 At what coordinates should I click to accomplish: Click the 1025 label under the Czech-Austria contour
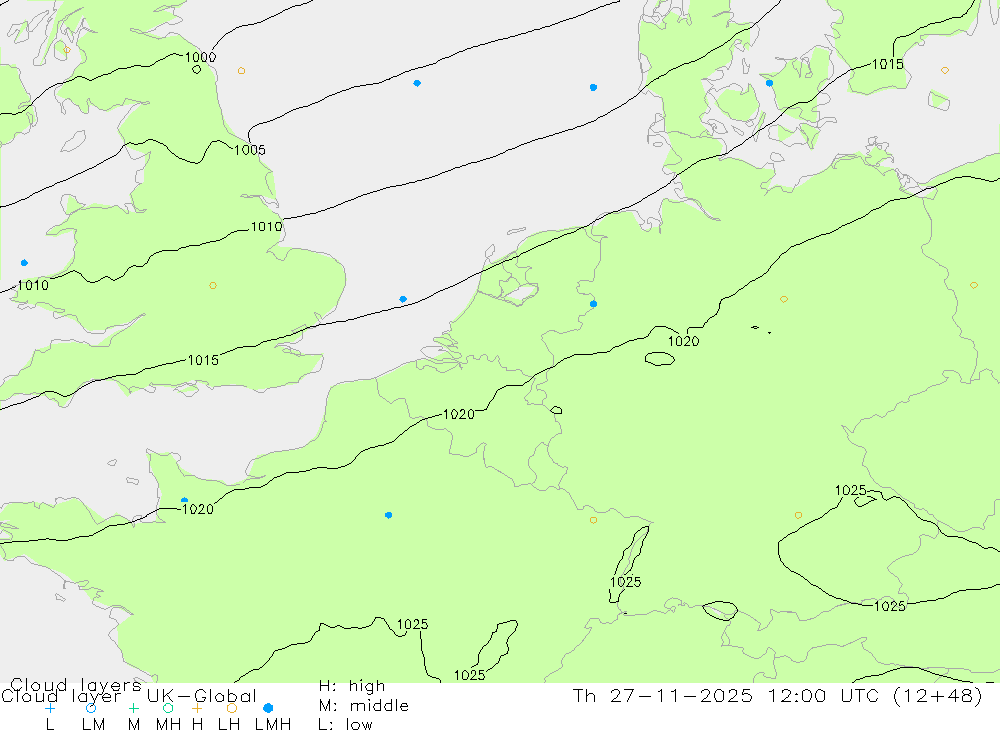890,606
